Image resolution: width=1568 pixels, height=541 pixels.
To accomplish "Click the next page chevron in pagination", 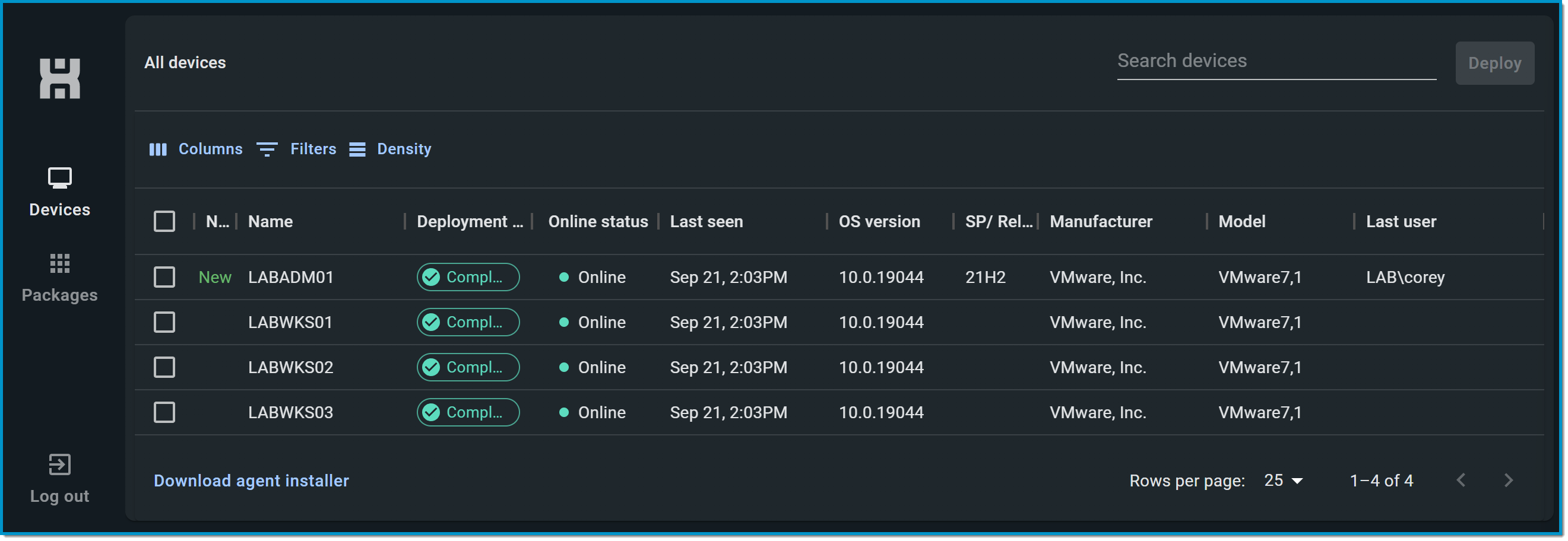I will coord(1509,480).
